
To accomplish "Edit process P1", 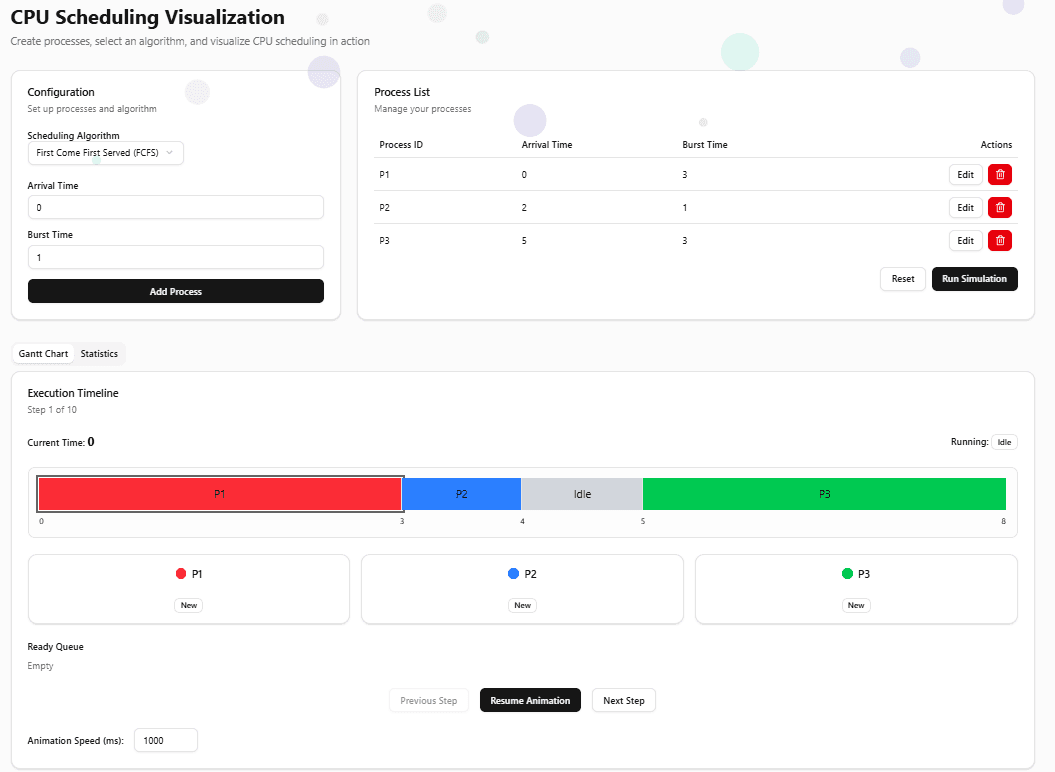I will pos(965,175).
